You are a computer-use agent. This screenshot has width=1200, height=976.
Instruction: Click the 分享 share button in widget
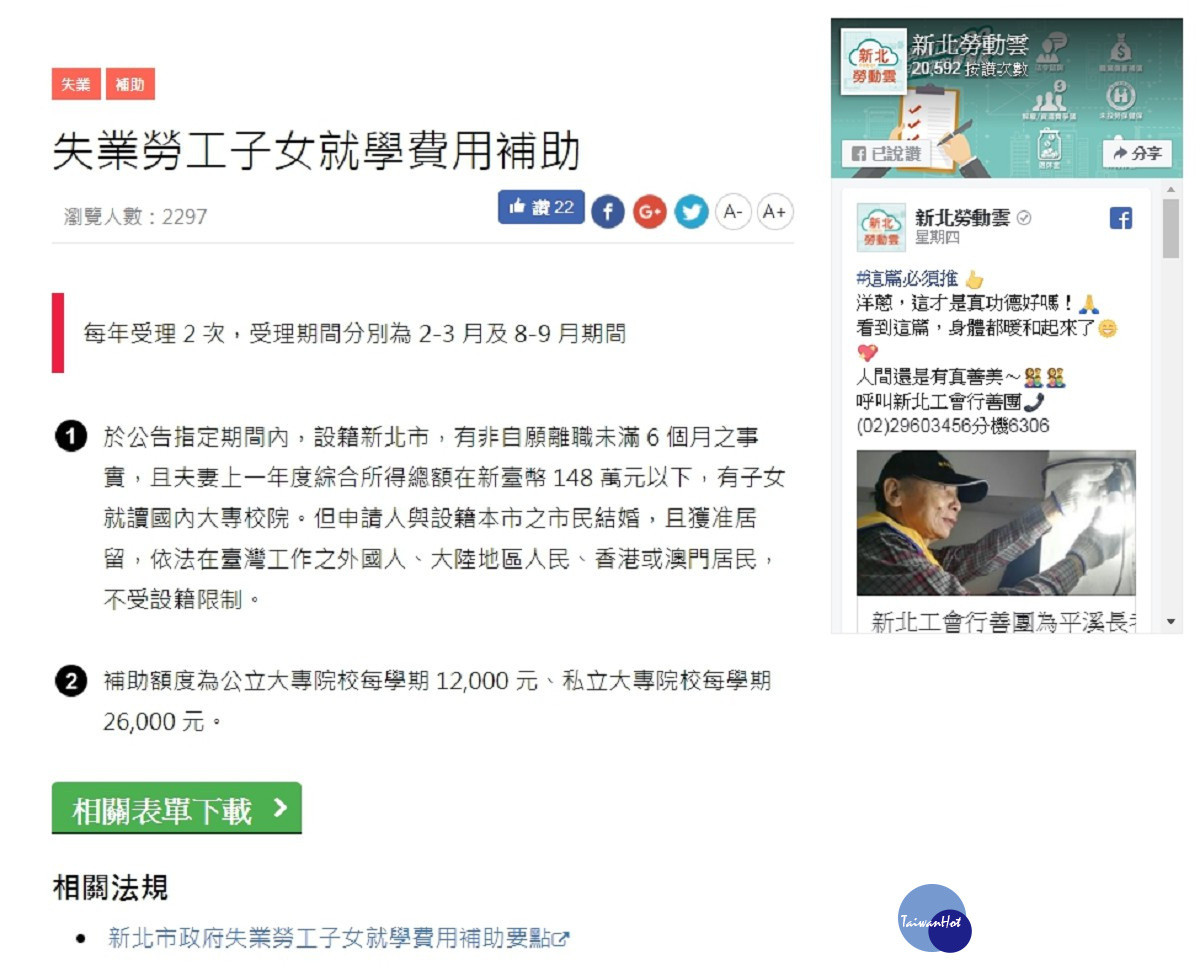1137,153
